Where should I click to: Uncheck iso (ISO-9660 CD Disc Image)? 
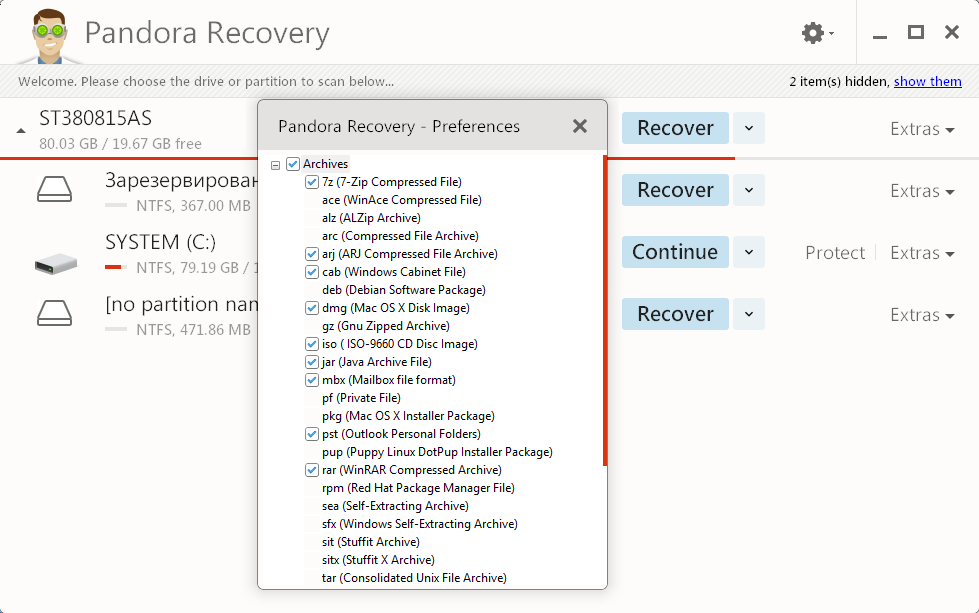(312, 344)
